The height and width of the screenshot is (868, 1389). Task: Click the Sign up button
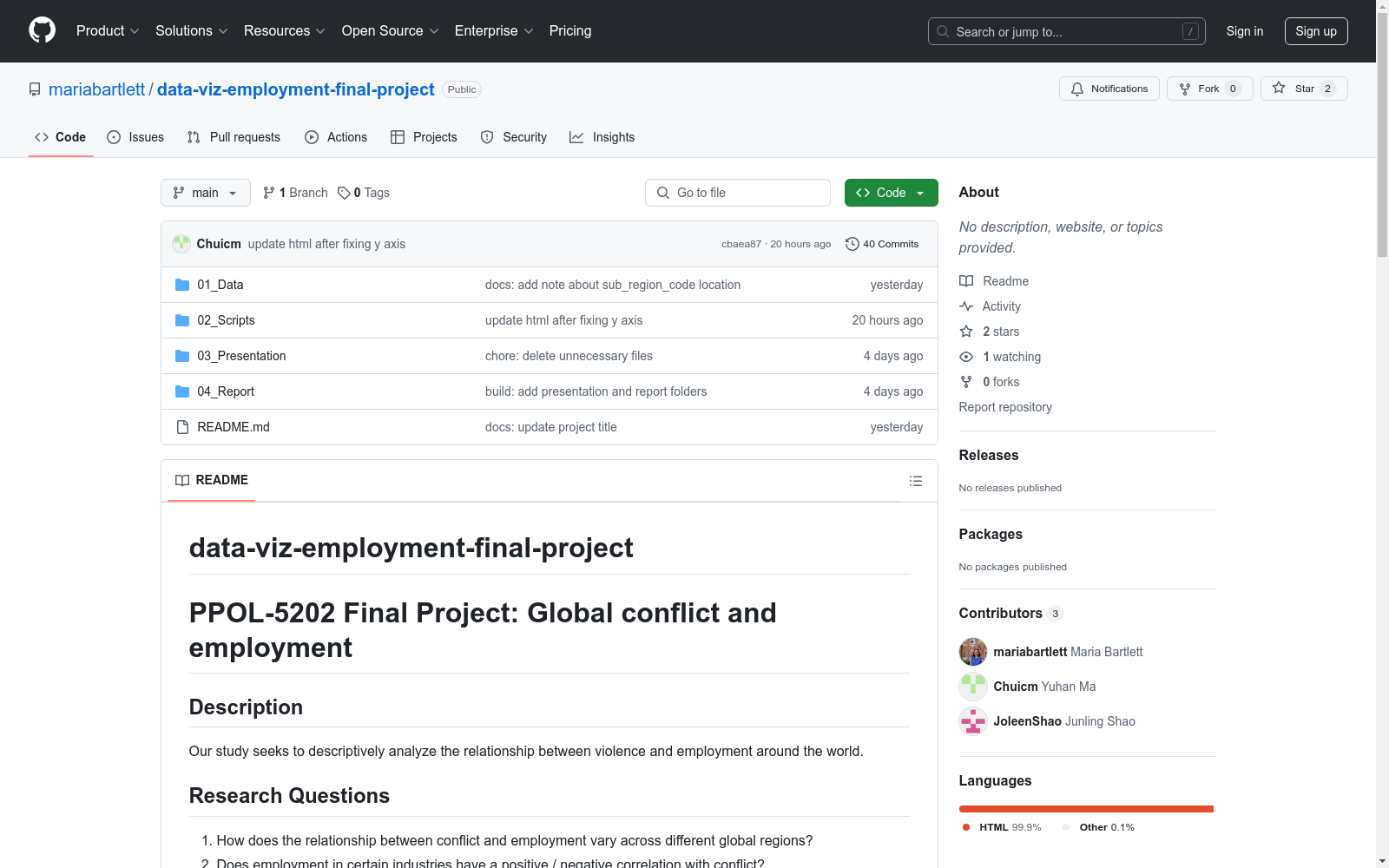coord(1316,31)
